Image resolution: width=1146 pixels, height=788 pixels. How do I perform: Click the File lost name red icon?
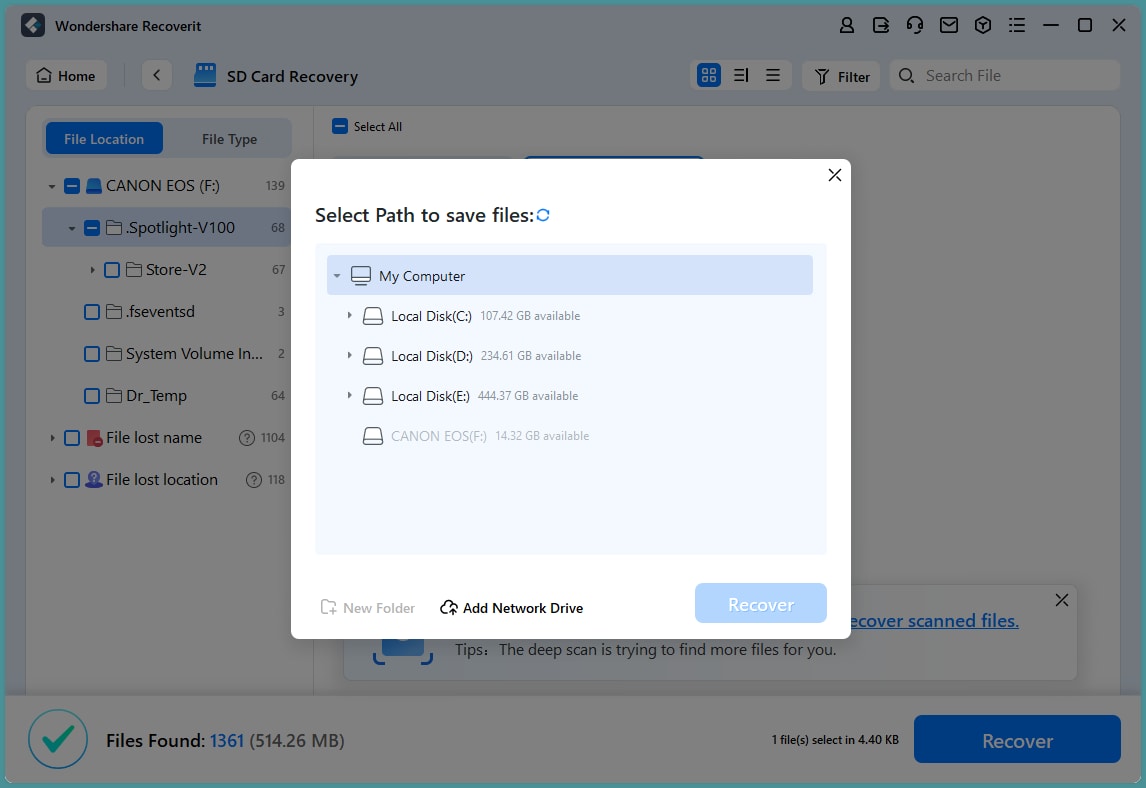[94, 438]
